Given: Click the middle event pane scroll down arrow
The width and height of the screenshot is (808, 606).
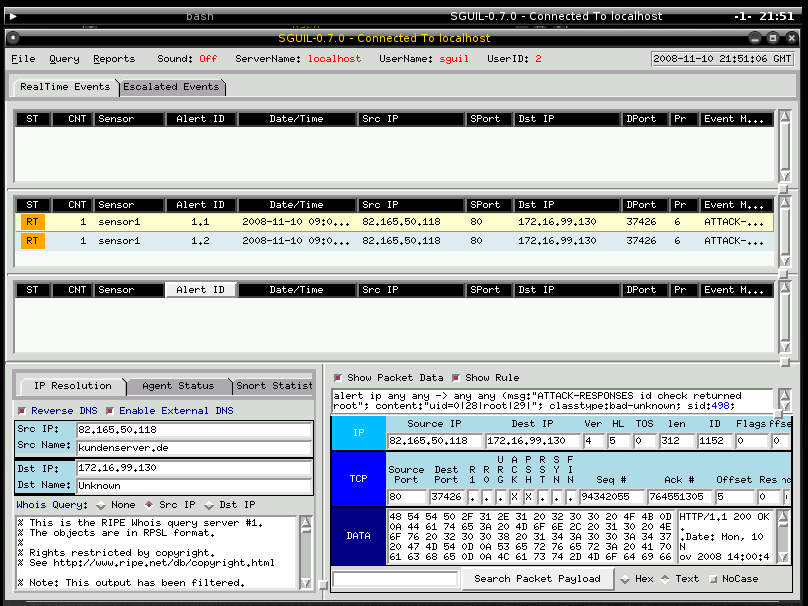Looking at the screenshot, I should tap(785, 261).
